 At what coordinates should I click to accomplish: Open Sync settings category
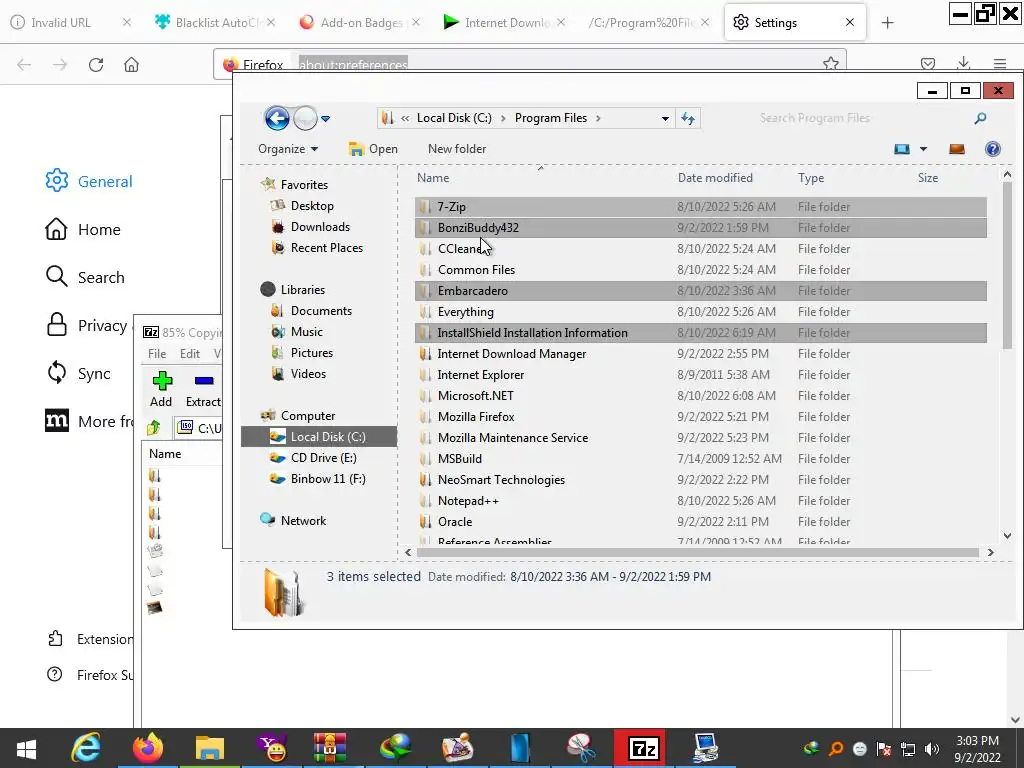pos(78,373)
